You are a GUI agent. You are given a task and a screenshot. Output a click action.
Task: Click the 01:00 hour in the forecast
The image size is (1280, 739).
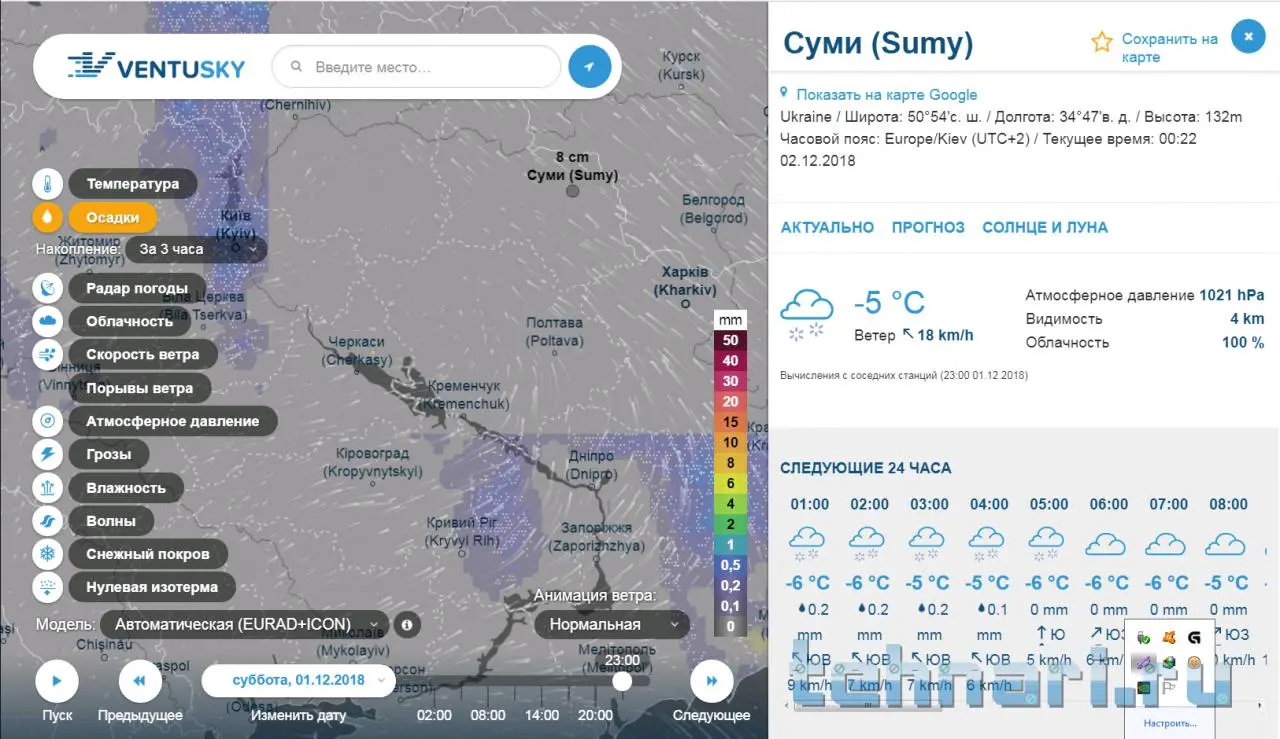809,504
